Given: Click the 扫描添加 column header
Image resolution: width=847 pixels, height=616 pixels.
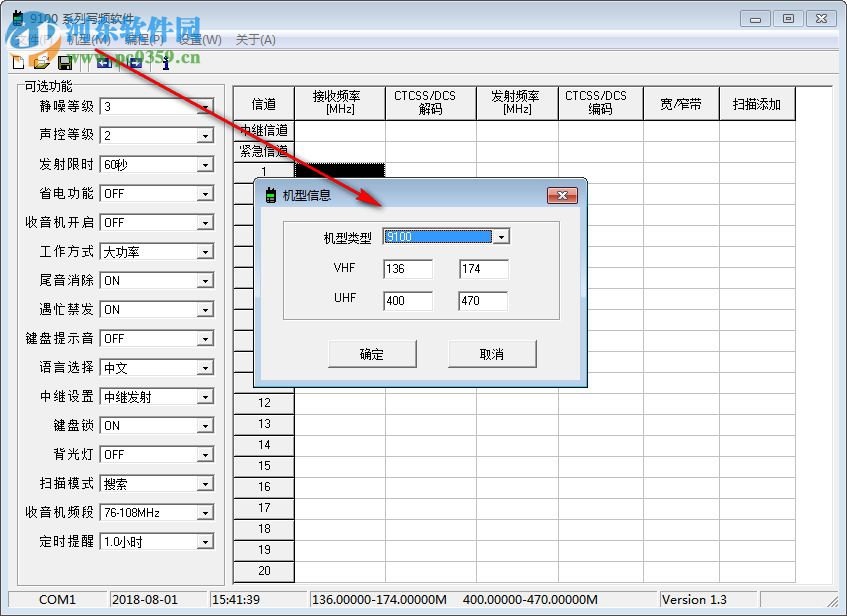Looking at the screenshot, I should [757, 103].
